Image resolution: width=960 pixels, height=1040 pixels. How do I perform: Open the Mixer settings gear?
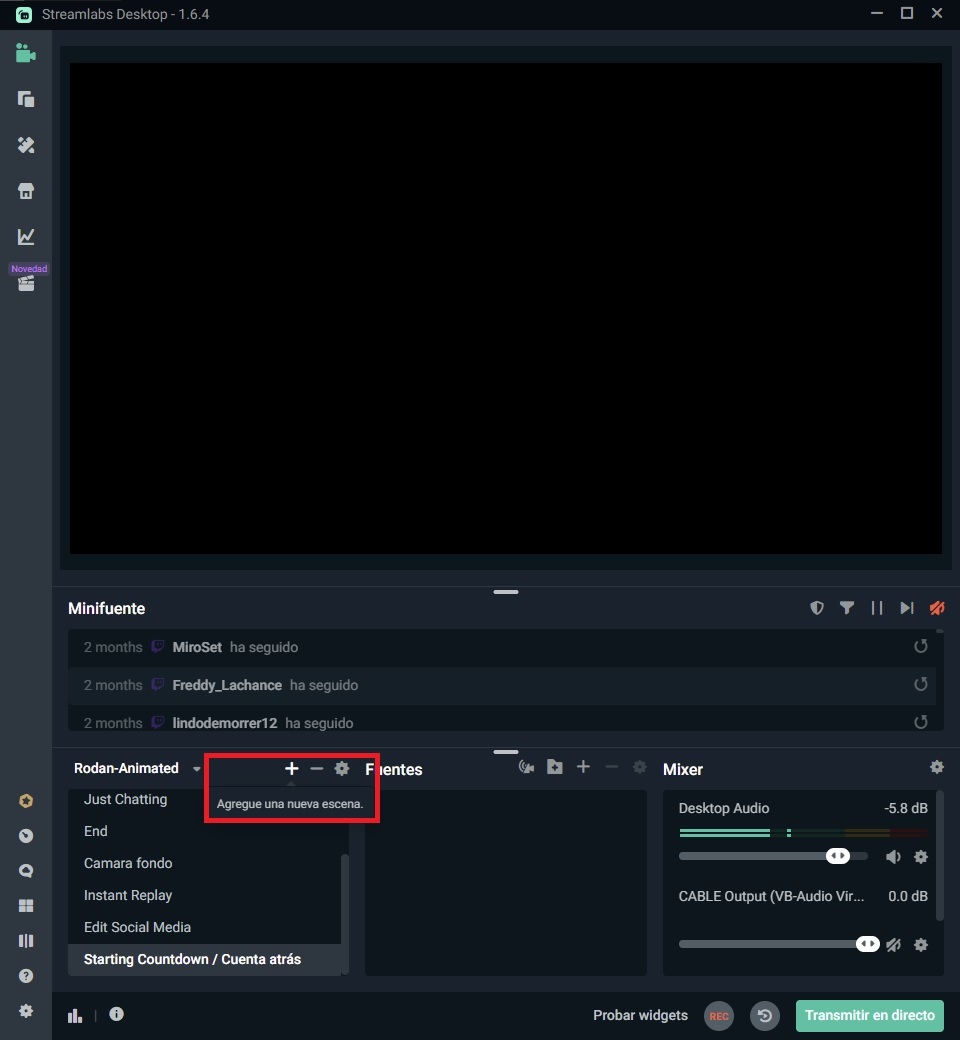click(x=937, y=767)
